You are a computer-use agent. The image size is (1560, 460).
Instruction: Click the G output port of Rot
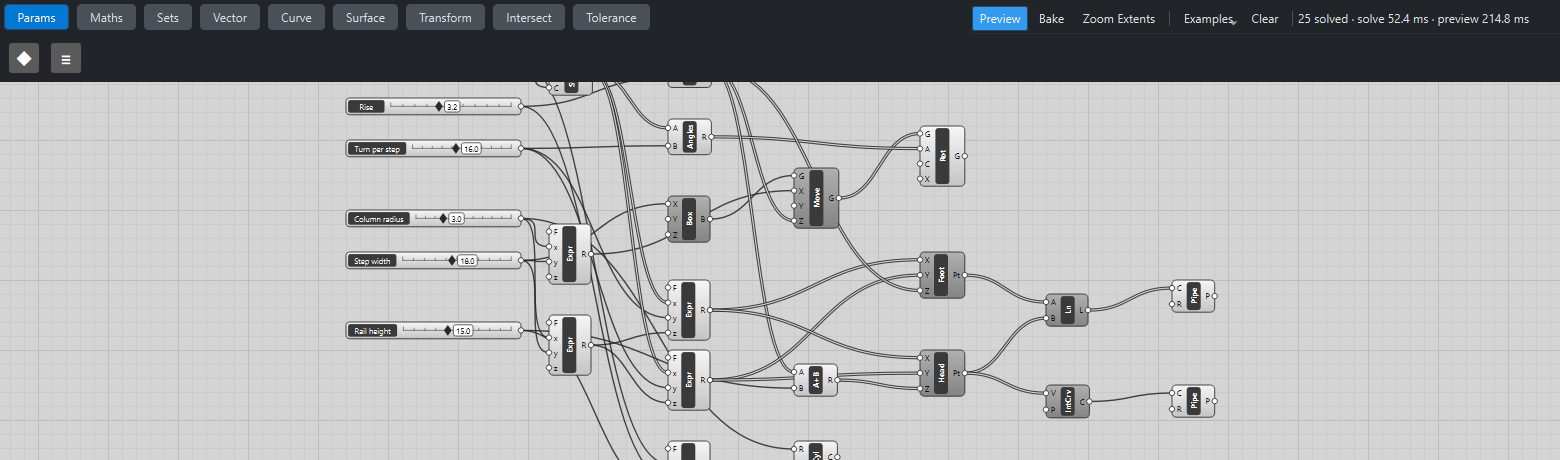coord(965,156)
